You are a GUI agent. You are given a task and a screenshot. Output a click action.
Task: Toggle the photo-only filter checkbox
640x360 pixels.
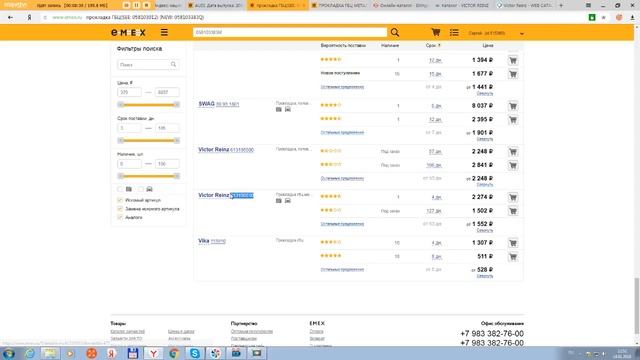click(x=120, y=189)
